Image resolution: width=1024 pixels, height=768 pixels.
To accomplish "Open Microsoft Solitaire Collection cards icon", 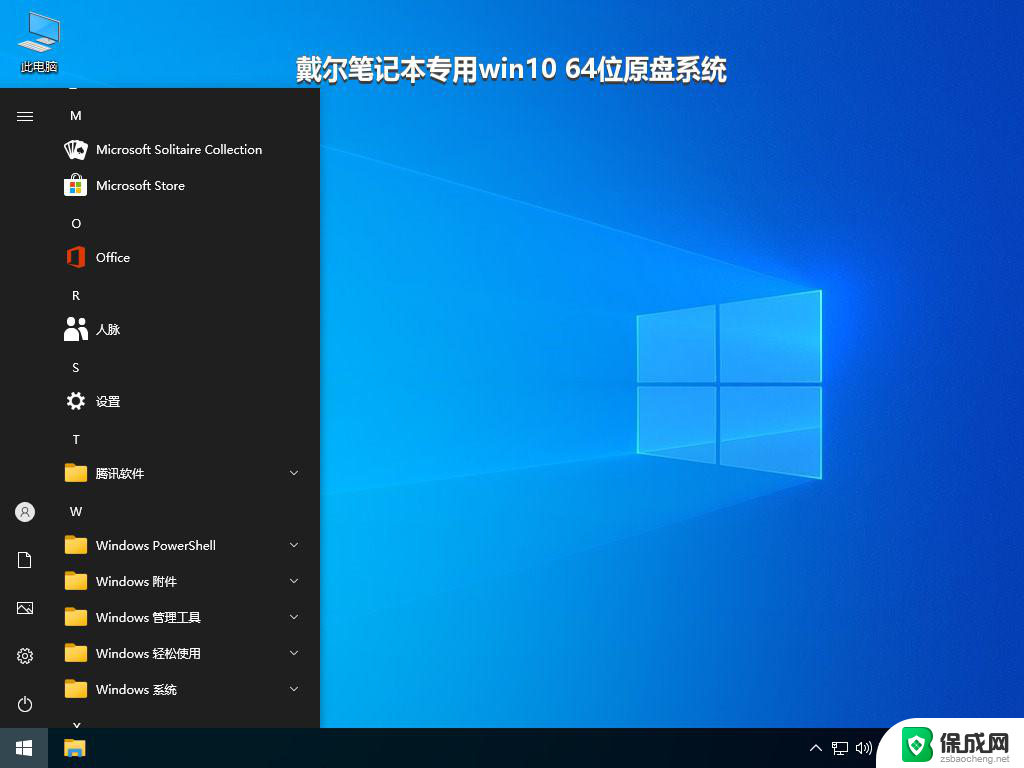I will point(76,150).
